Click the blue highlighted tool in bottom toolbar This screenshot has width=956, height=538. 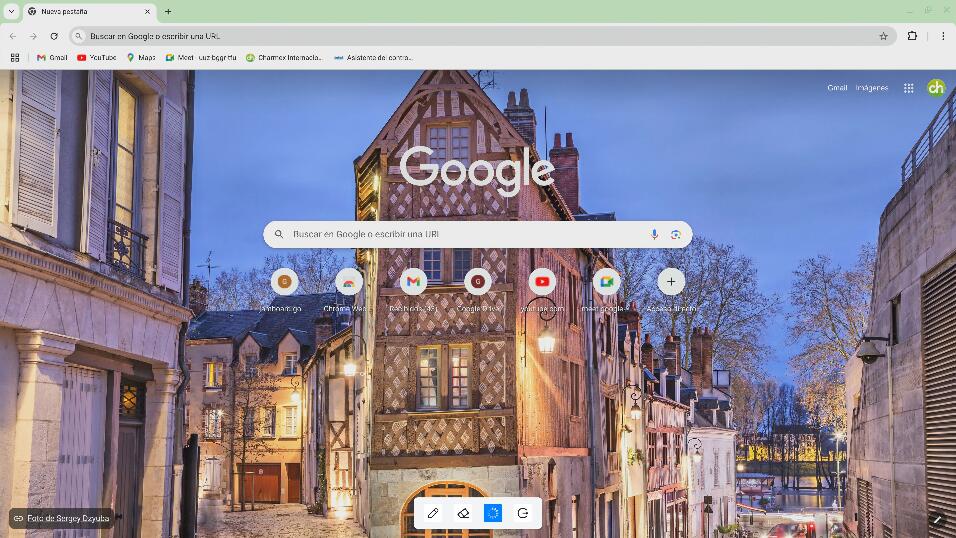pos(493,513)
